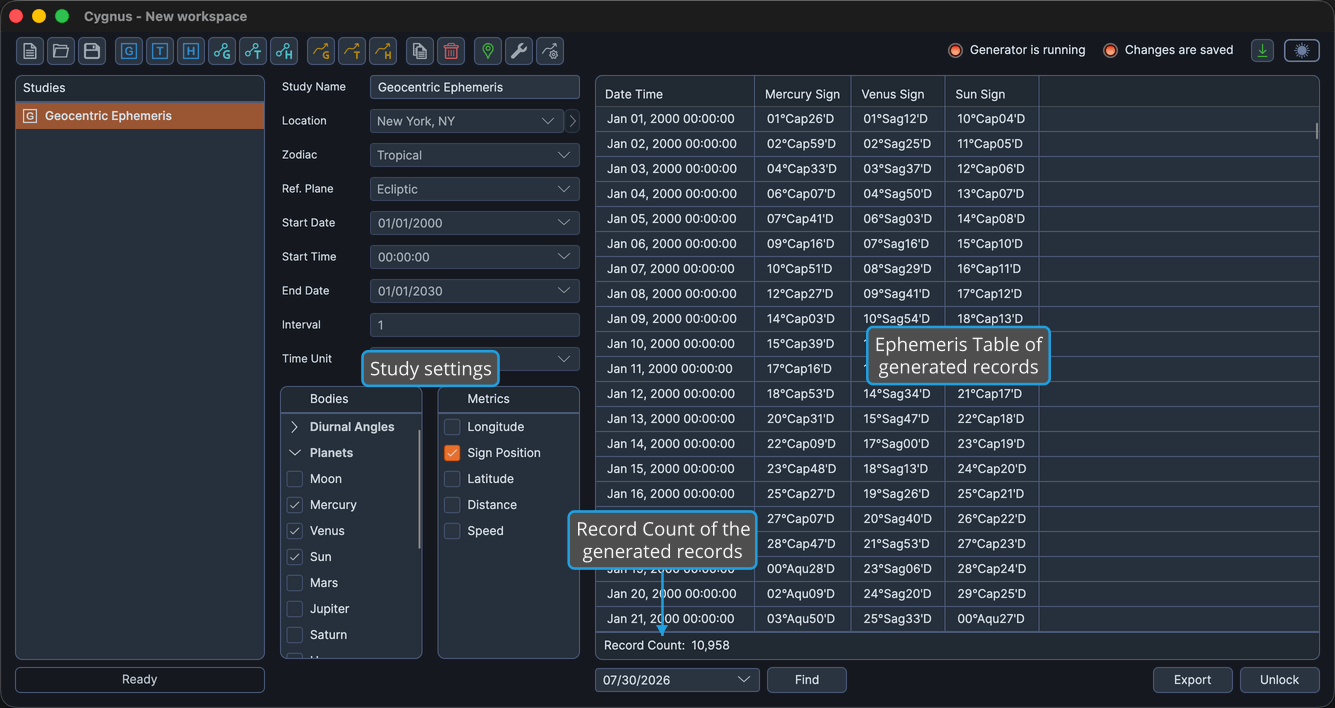The height and width of the screenshot is (708, 1335).
Task: Expand the Diurnal Angles group
Action: tap(295, 427)
